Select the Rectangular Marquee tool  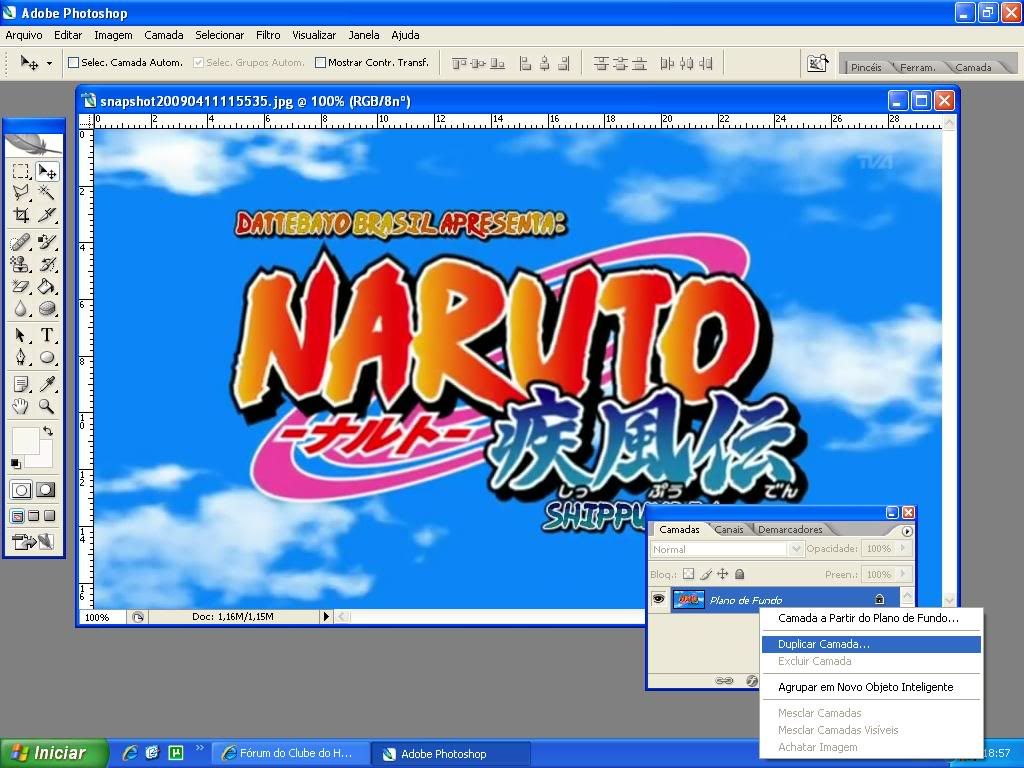(21, 171)
